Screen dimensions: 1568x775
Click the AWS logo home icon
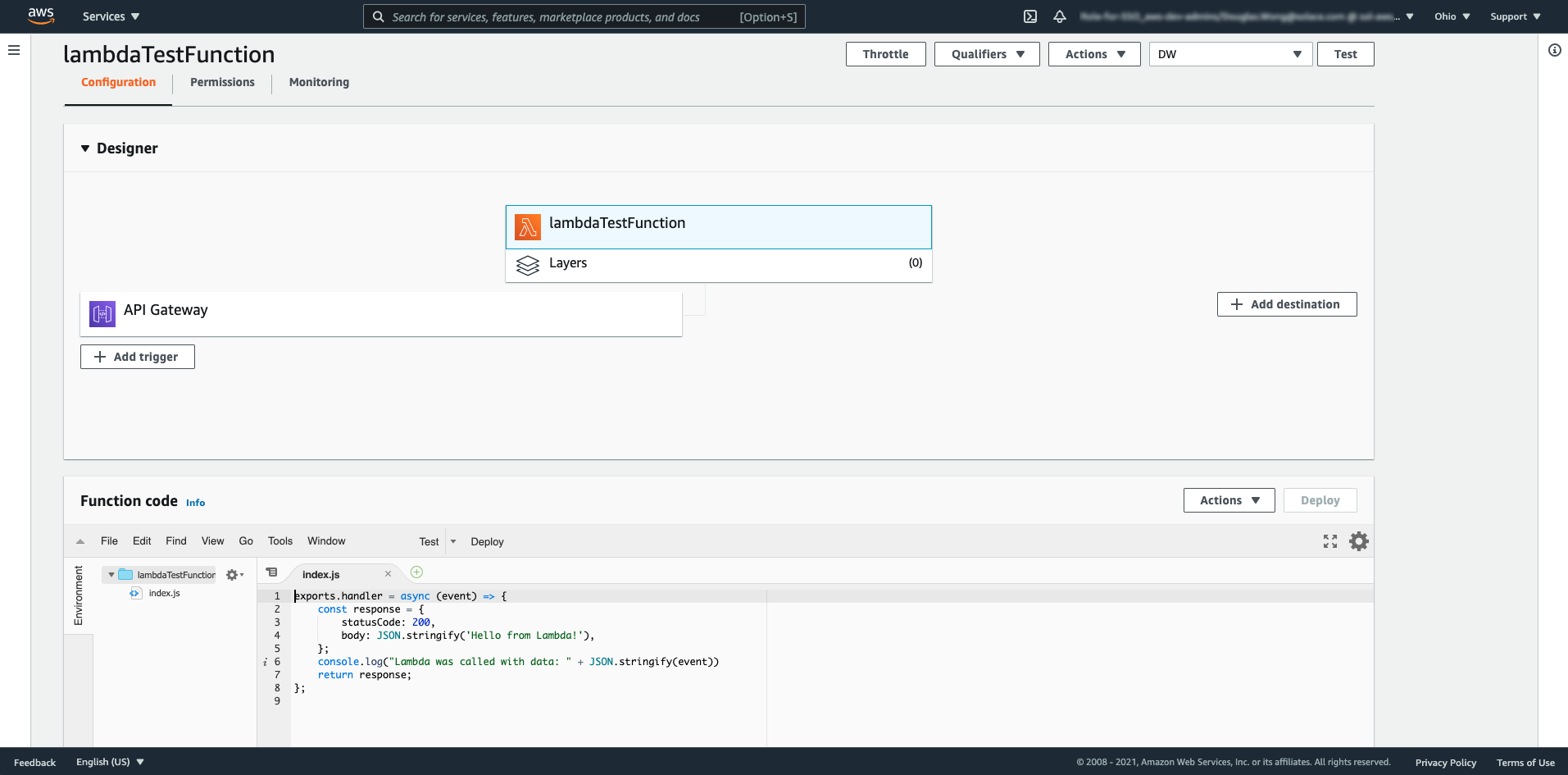[40, 16]
